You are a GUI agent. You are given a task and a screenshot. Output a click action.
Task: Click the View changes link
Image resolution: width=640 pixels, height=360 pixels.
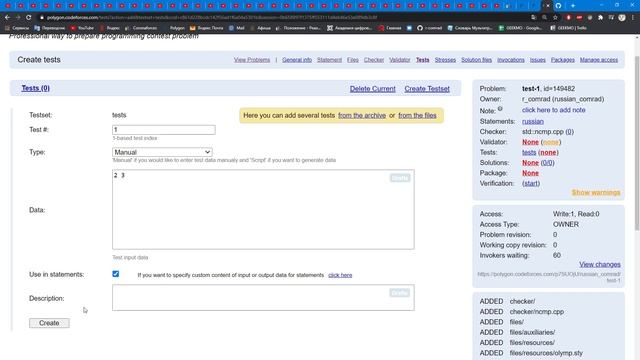click(x=600, y=264)
